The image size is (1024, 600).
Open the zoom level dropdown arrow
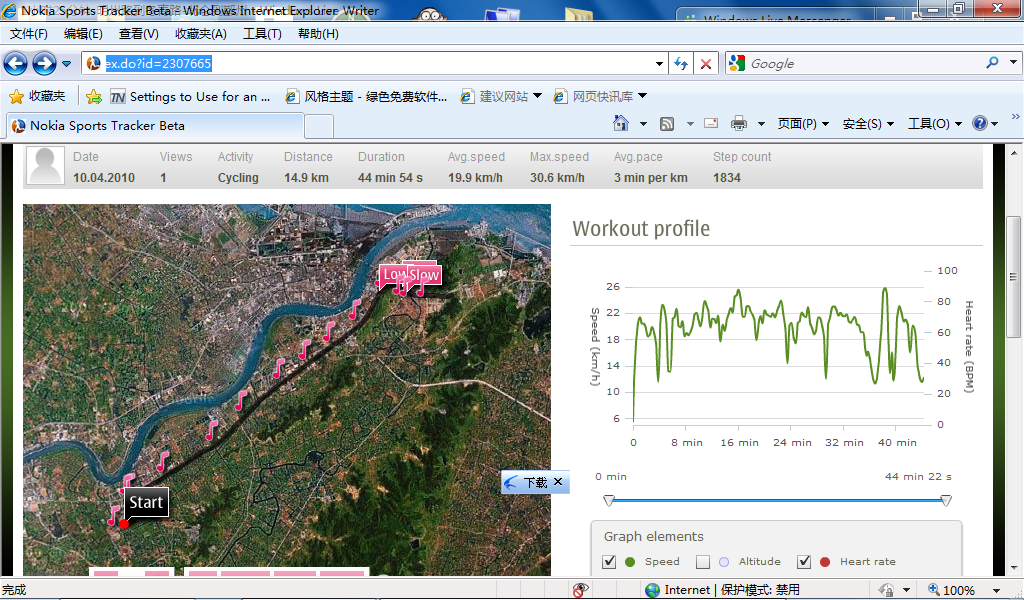click(x=997, y=591)
